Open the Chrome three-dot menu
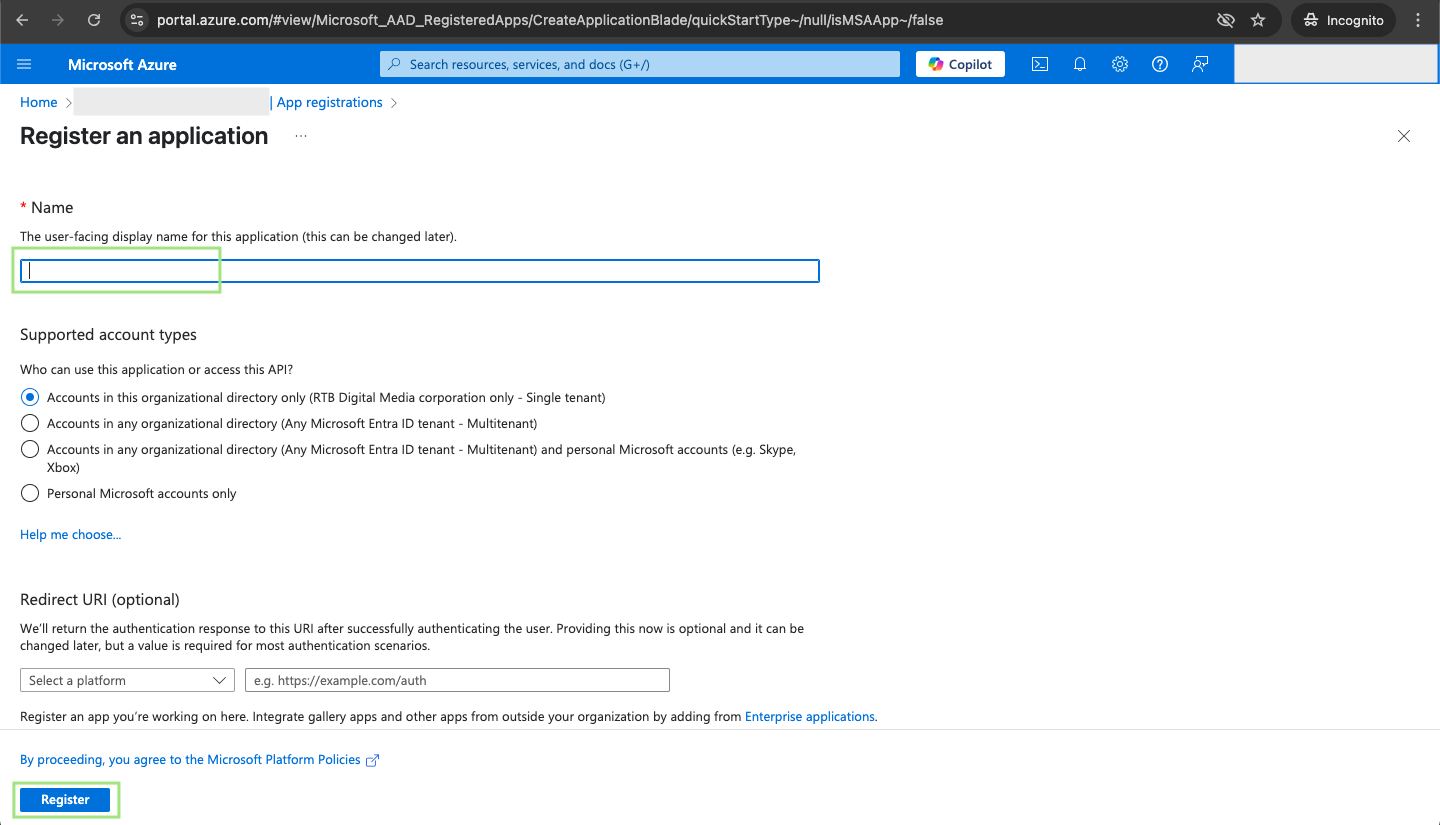The height and width of the screenshot is (825, 1440). tap(1418, 20)
